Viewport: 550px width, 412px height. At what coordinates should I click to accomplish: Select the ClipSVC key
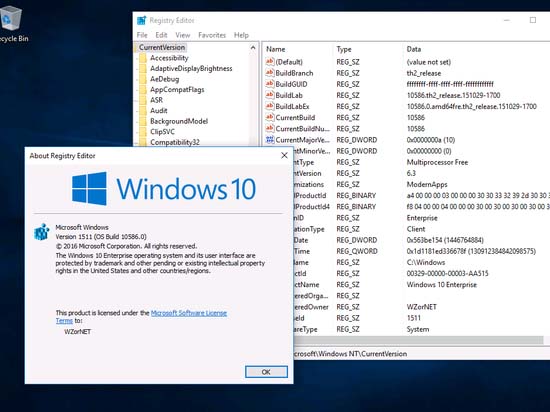(x=162, y=131)
